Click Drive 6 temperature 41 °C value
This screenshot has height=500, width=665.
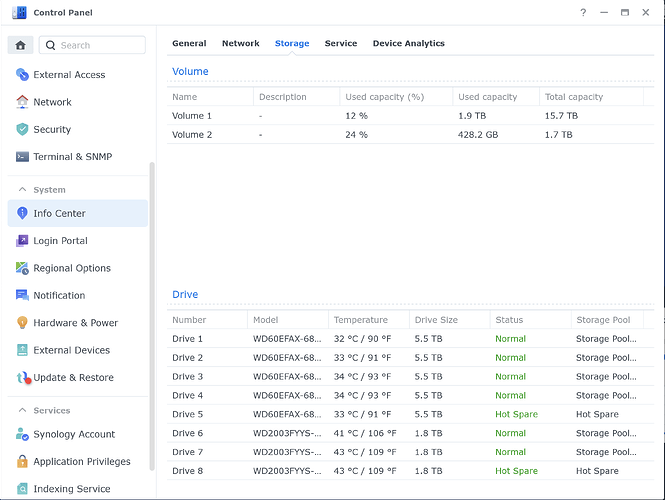click(x=365, y=433)
